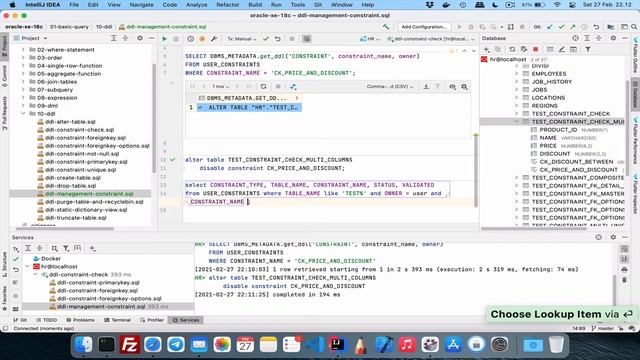Expand the 08-expression folder
The width and height of the screenshot is (640, 360).
(23, 98)
